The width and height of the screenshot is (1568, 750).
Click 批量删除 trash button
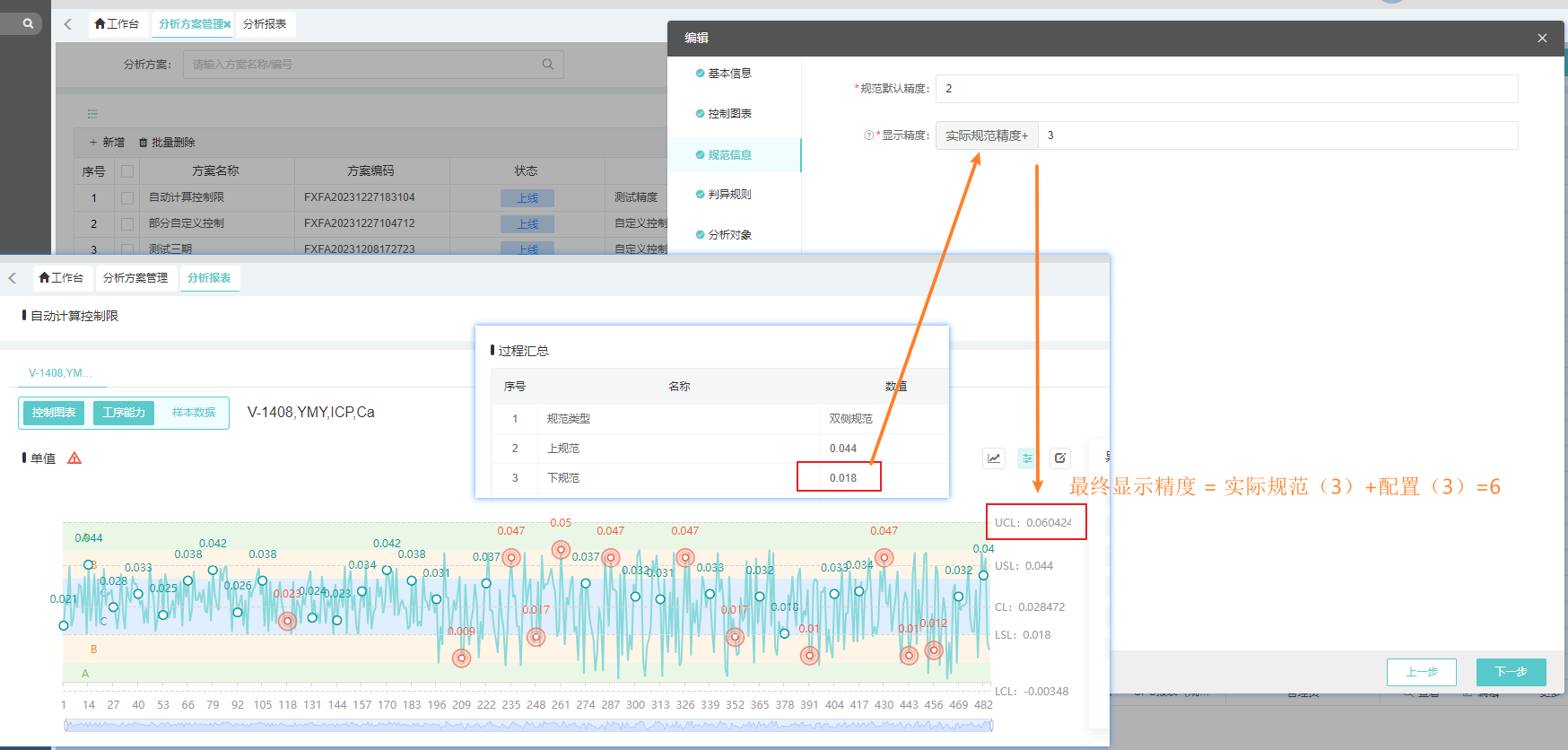coord(167,142)
